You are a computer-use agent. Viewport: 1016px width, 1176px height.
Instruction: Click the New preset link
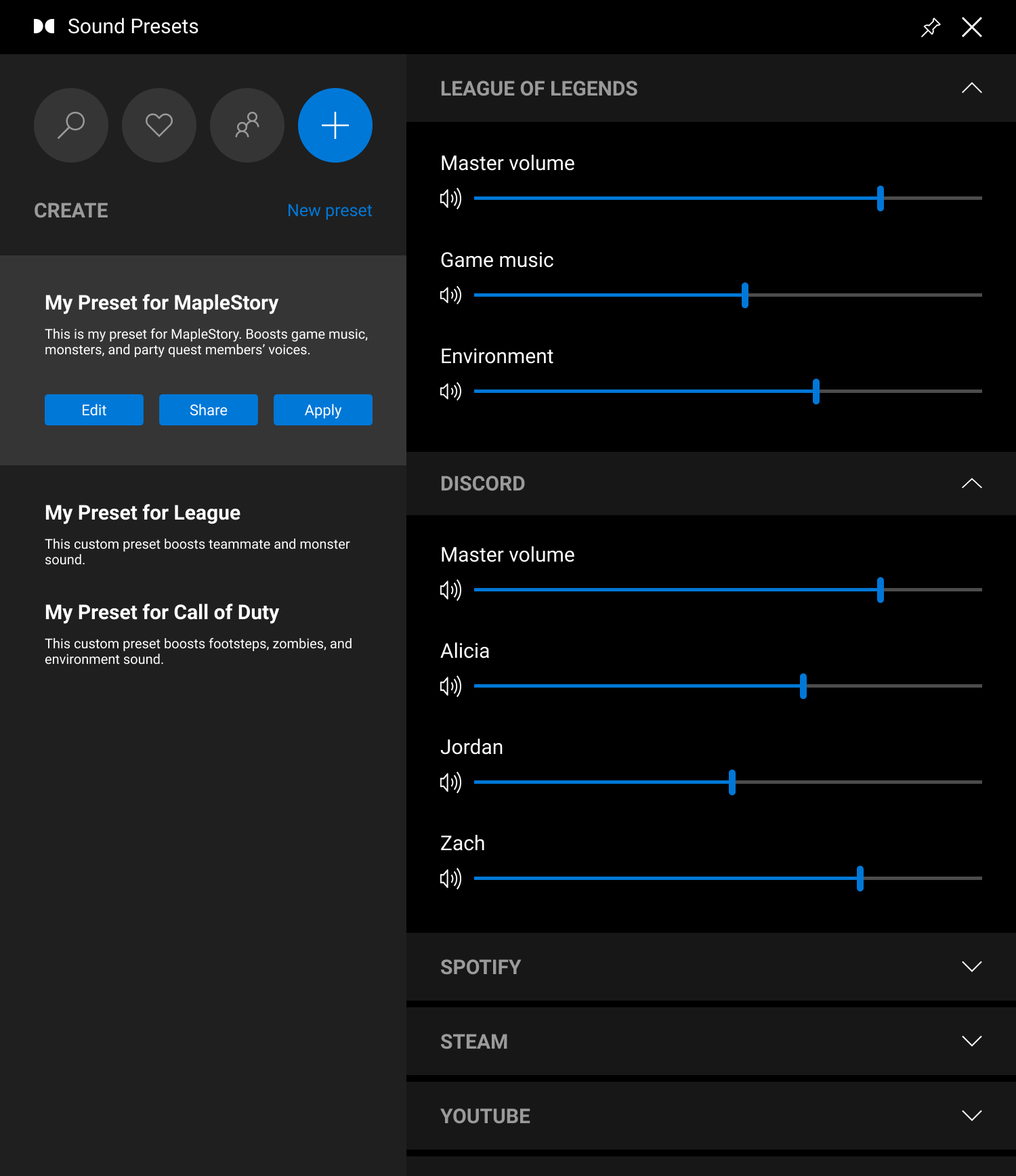330,211
